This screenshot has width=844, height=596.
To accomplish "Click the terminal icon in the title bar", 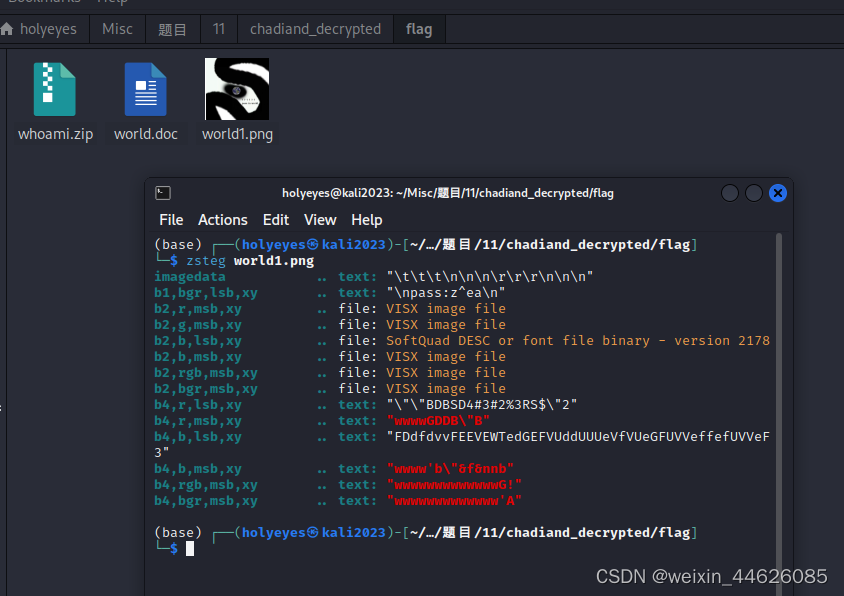I will point(163,193).
